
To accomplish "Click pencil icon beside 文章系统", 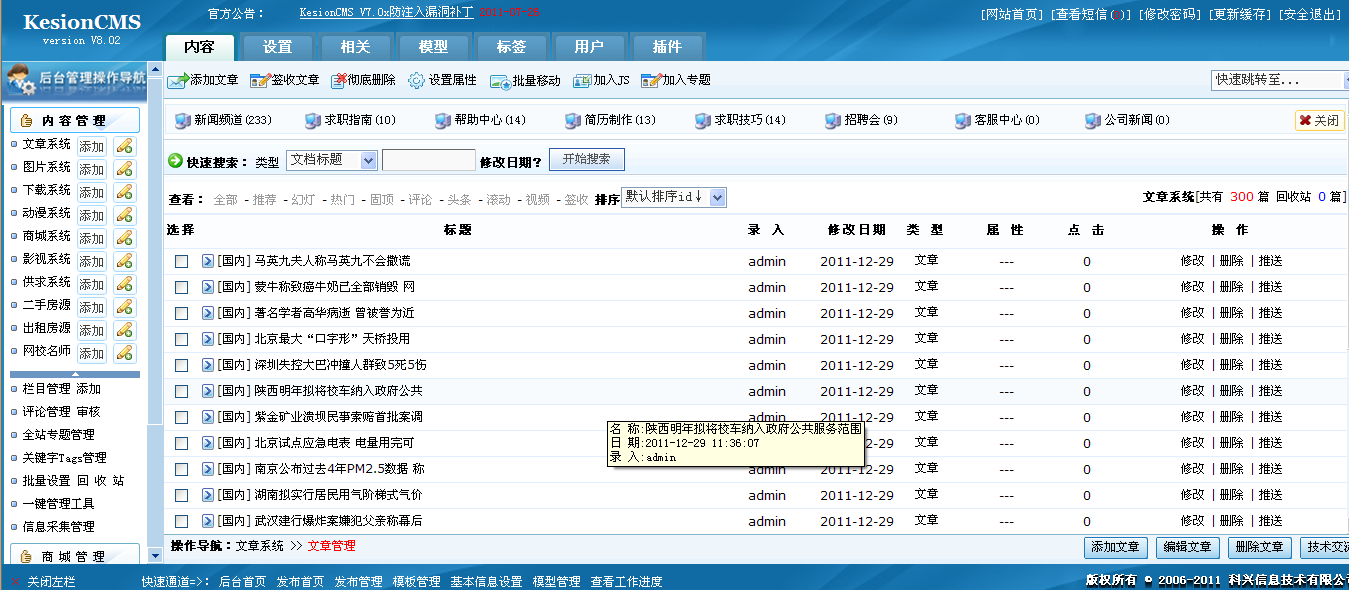I will pyautogui.click(x=124, y=146).
